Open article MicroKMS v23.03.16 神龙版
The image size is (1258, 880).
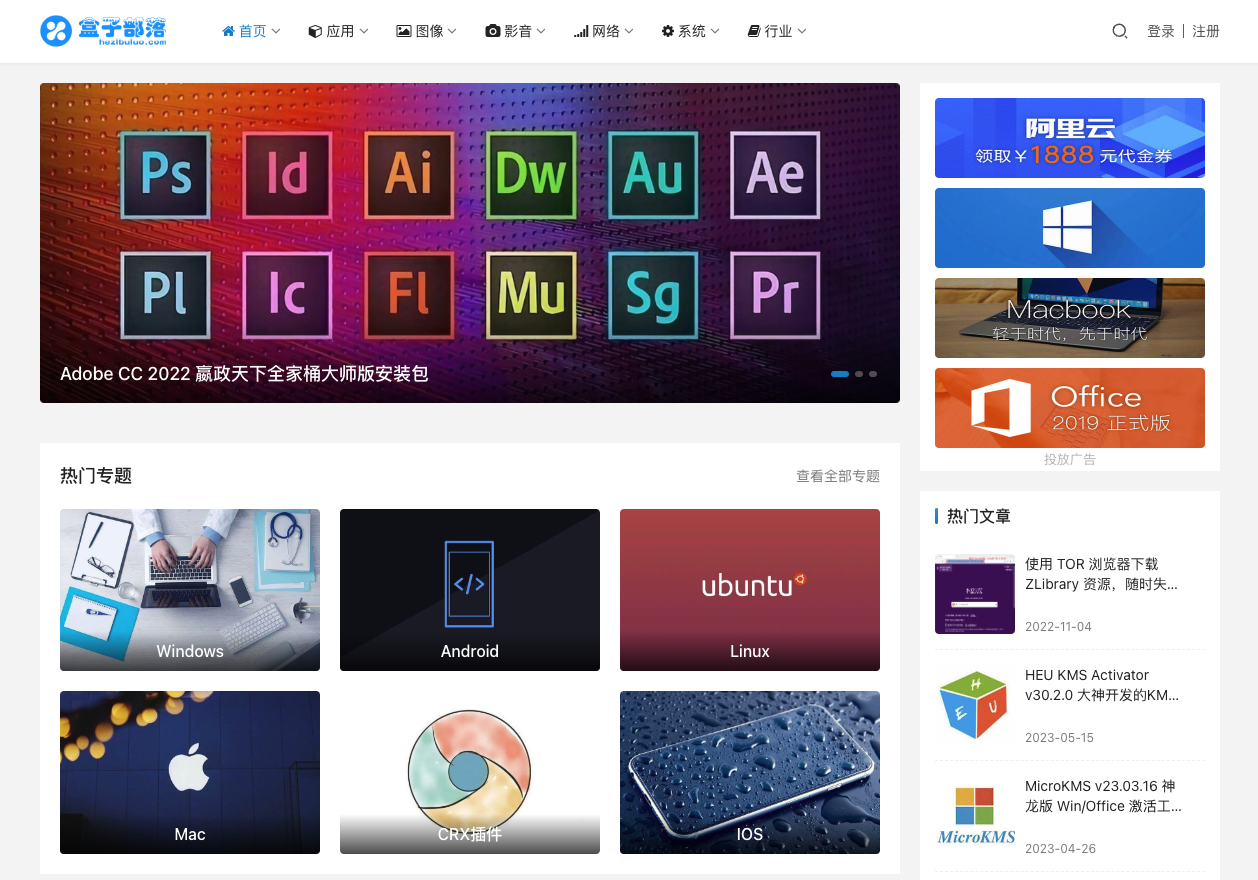click(x=1103, y=796)
